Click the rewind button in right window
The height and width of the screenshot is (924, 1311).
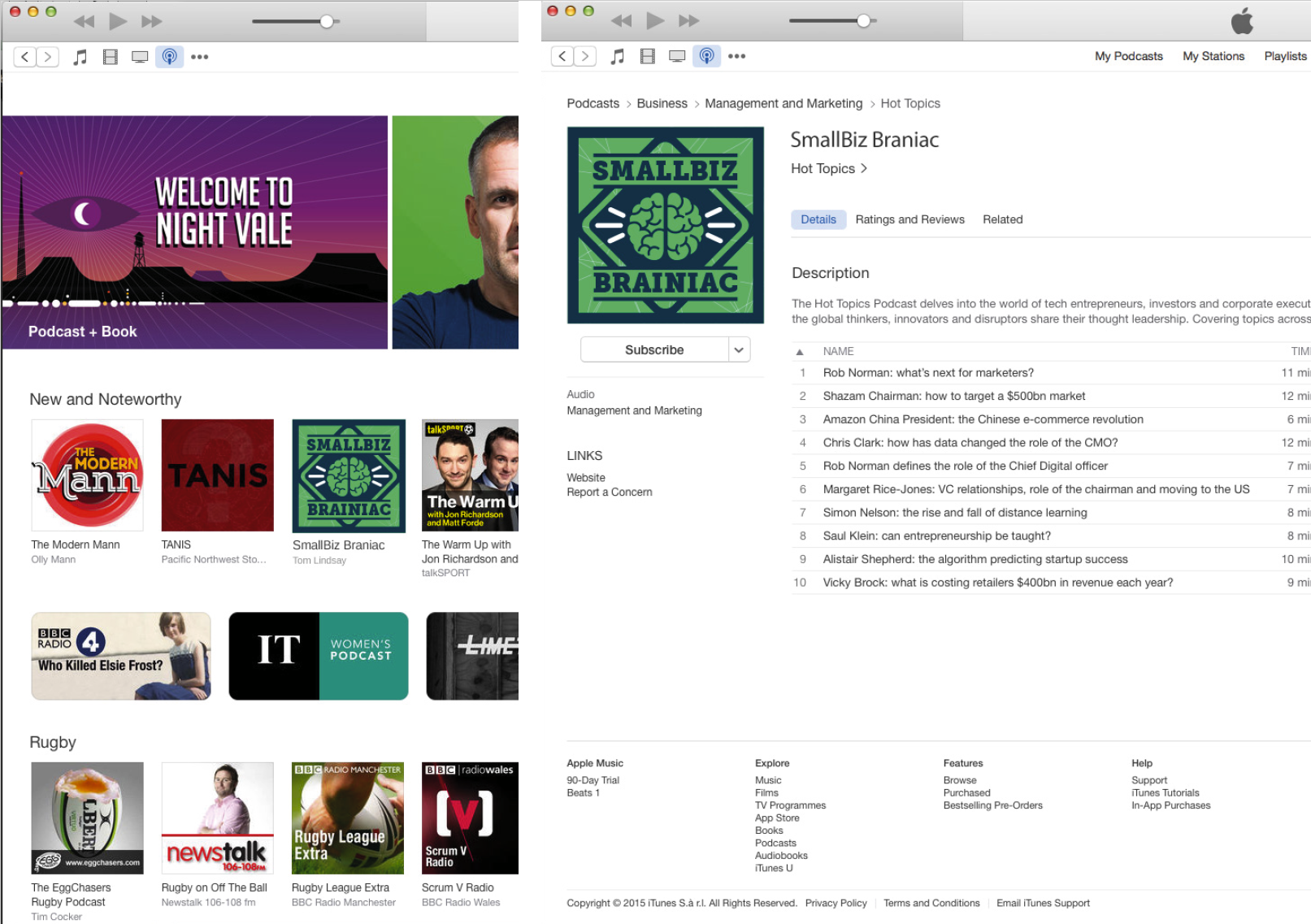tap(621, 21)
